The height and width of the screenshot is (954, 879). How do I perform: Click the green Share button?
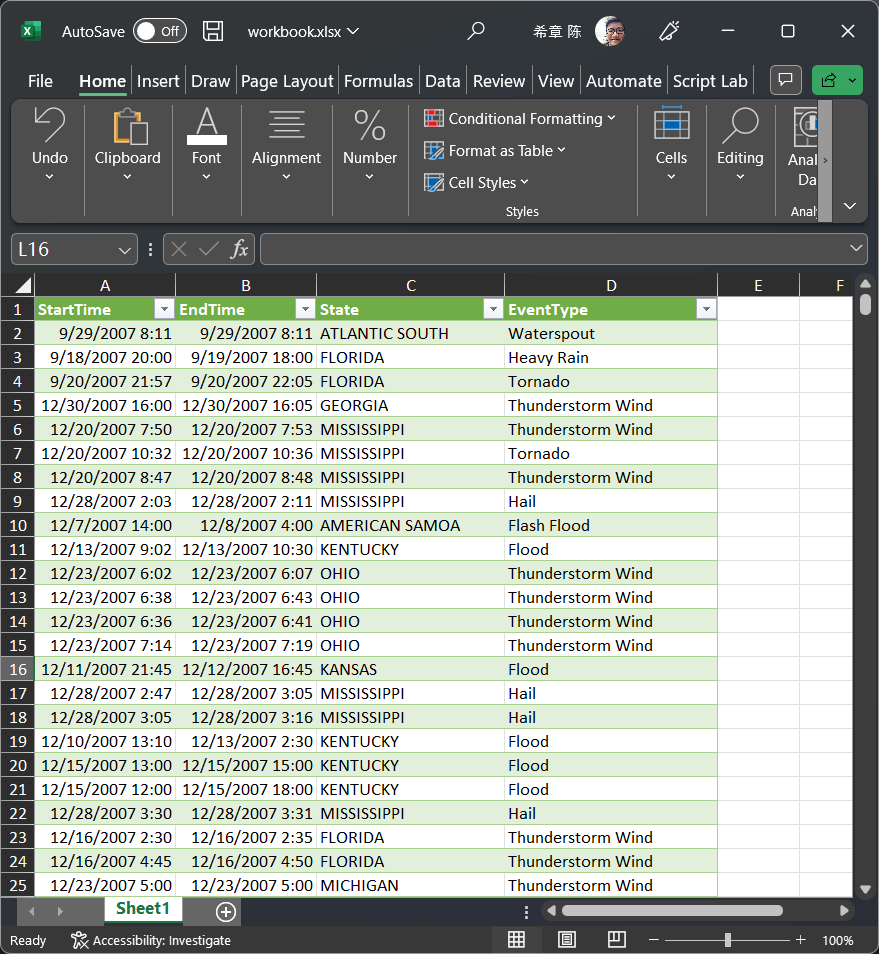coord(837,80)
